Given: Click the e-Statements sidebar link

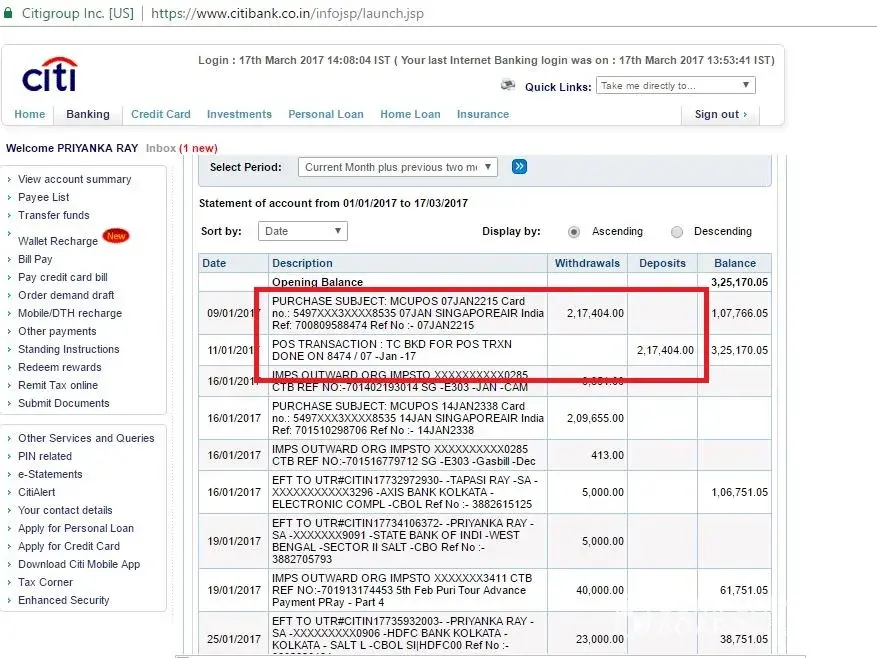Looking at the screenshot, I should pos(50,474).
